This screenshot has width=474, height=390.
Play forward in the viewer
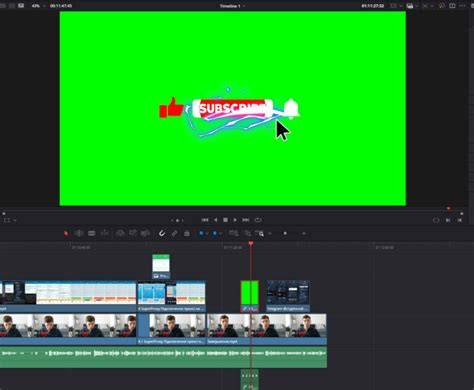click(235, 220)
